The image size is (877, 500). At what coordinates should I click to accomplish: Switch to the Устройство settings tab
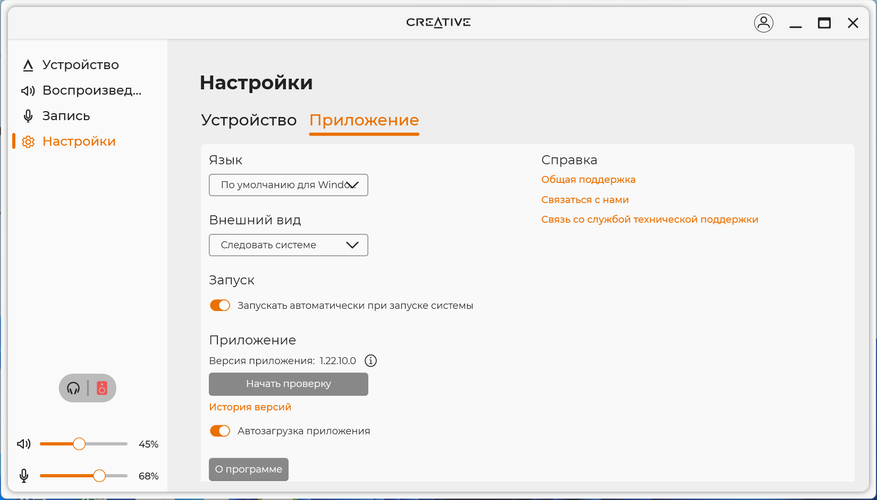tap(249, 120)
